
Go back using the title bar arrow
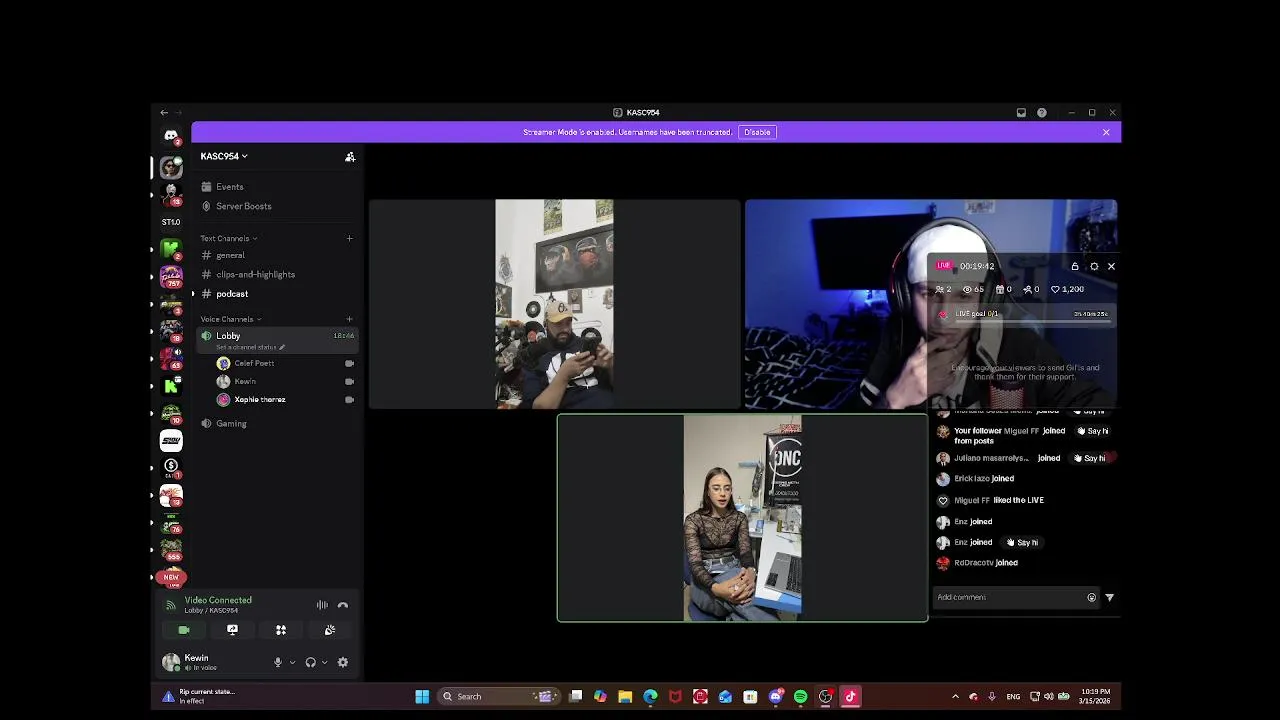164,113
